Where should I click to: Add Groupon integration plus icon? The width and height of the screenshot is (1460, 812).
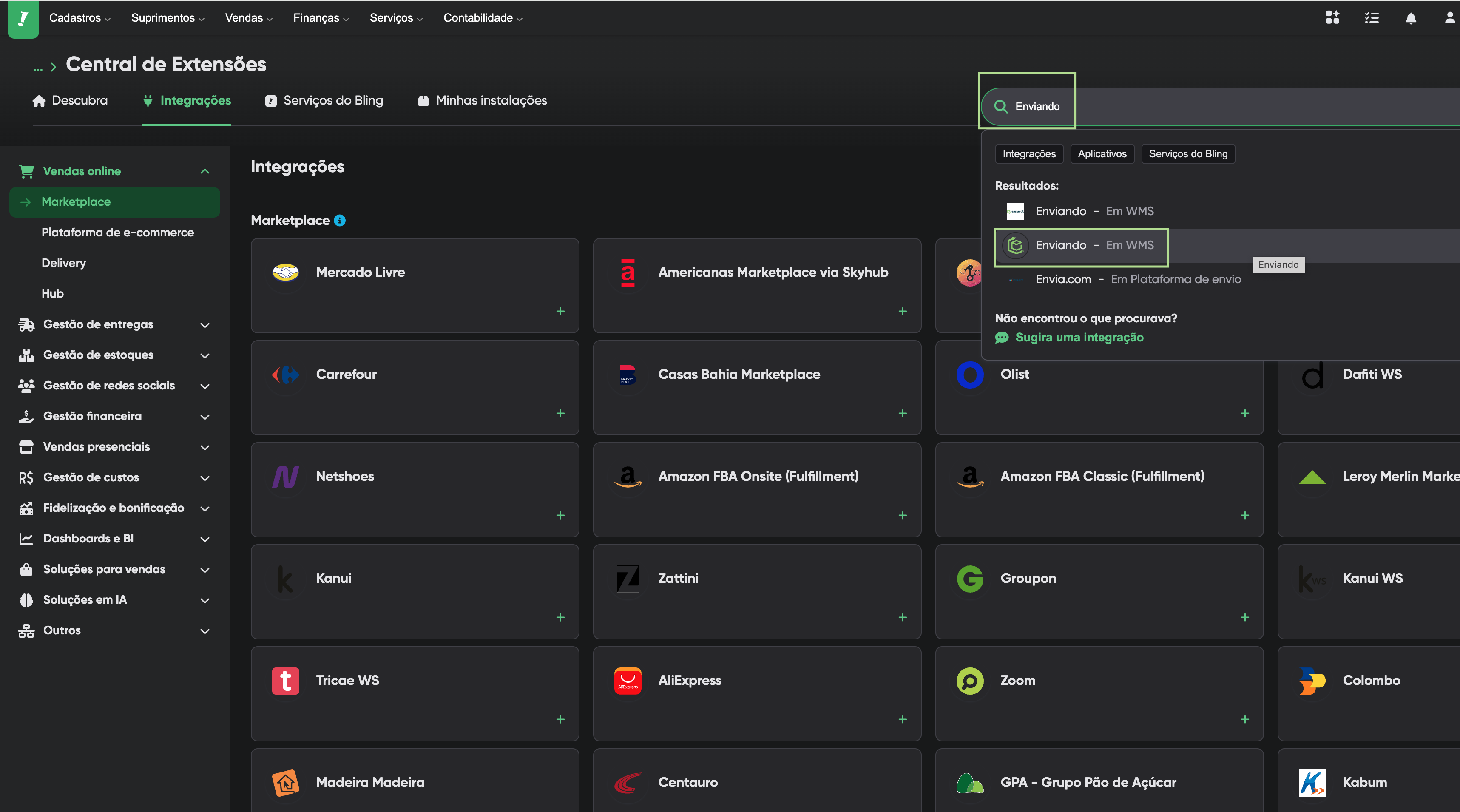point(1244,617)
